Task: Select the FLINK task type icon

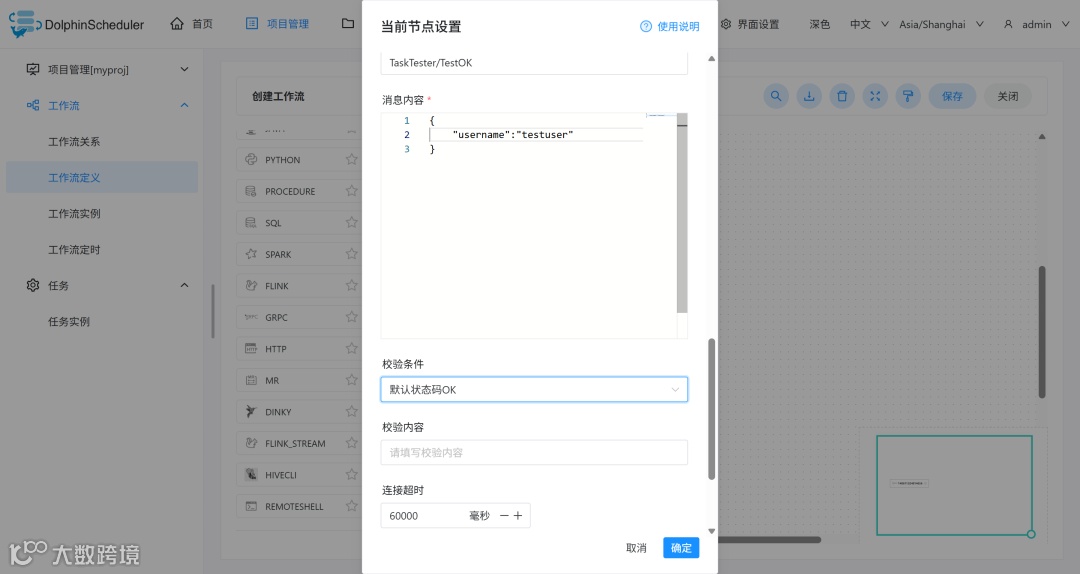Action: [251, 285]
